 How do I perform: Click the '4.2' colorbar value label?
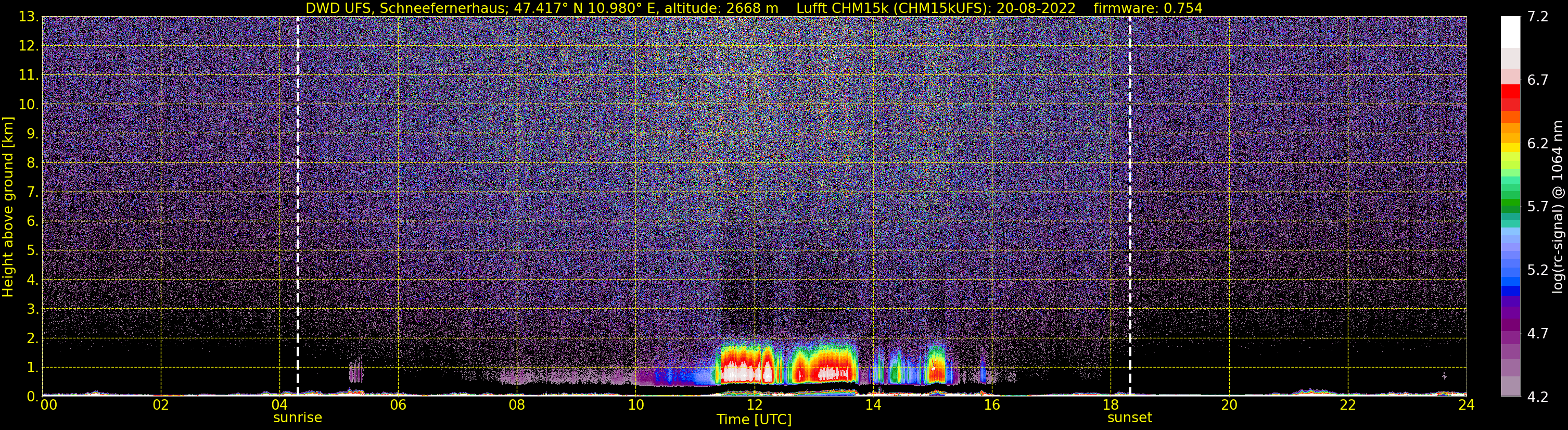(1538, 397)
